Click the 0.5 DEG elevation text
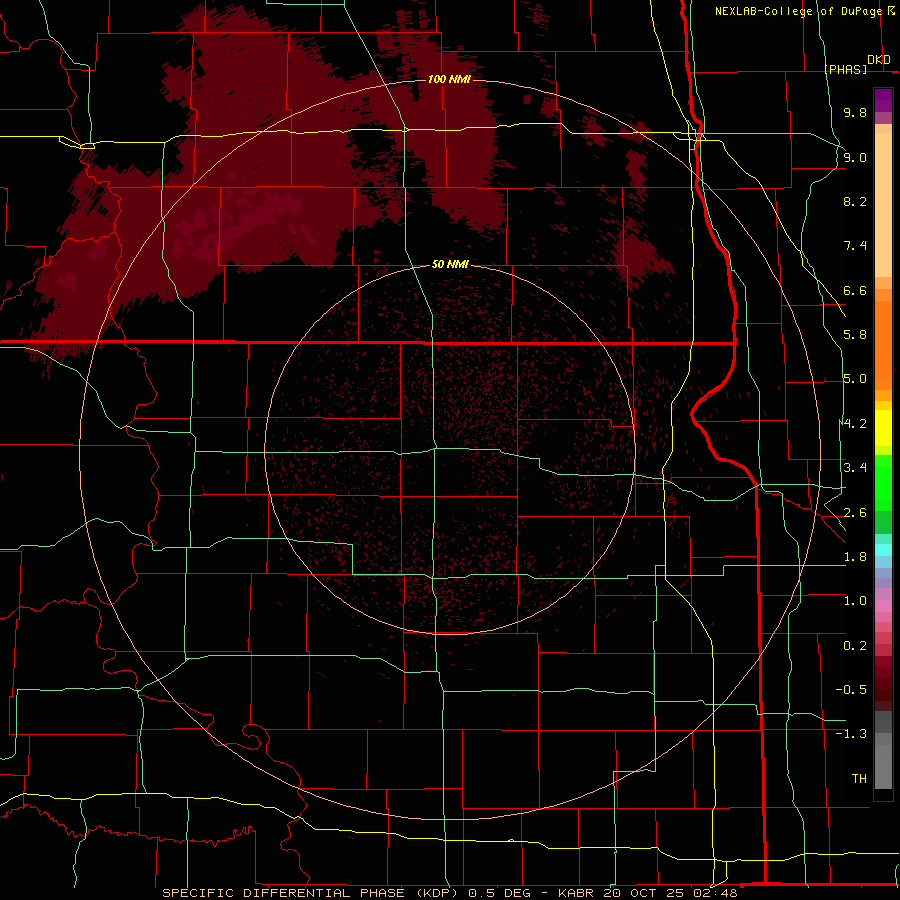 [x=499, y=893]
